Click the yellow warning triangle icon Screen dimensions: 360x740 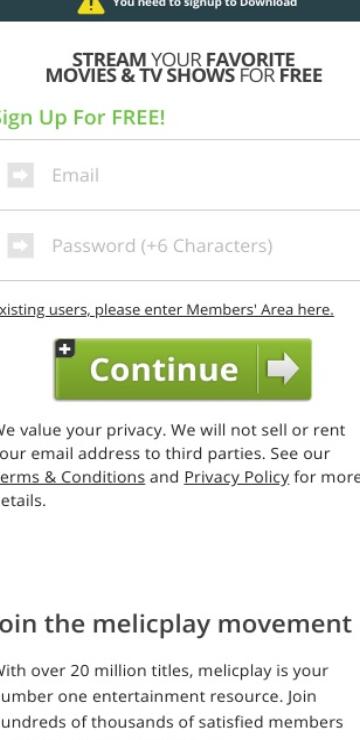coord(91,5)
